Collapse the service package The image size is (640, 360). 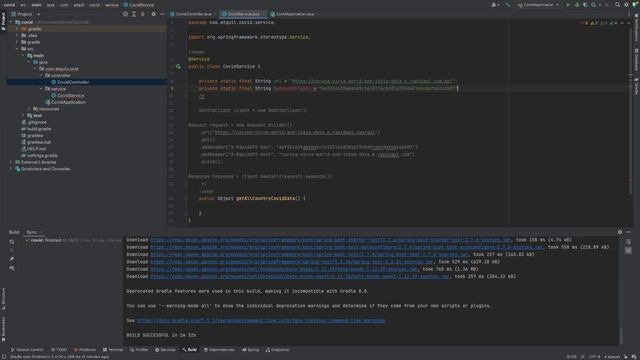click(x=41, y=89)
